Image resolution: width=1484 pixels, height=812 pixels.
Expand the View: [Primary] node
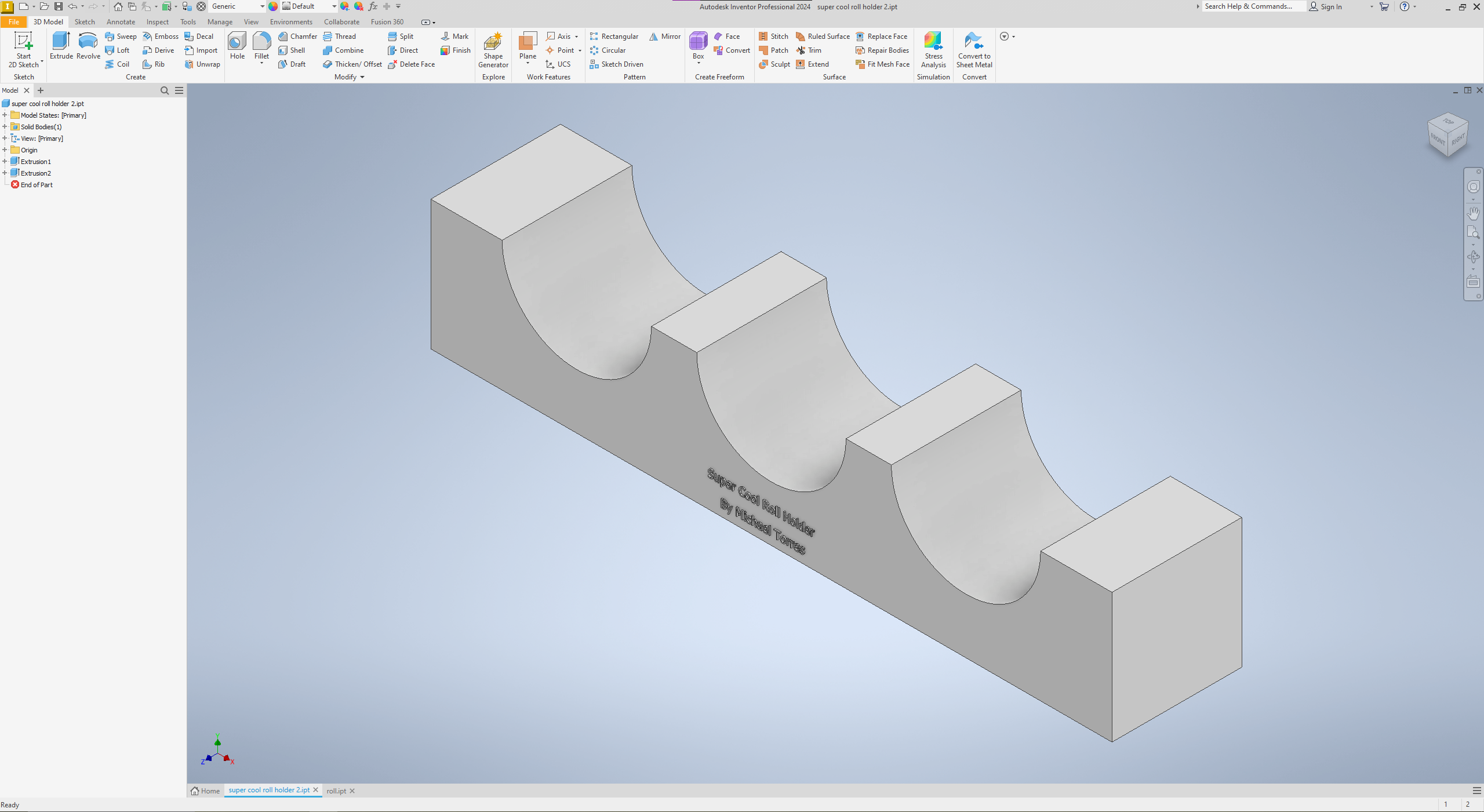pyautogui.click(x=5, y=139)
